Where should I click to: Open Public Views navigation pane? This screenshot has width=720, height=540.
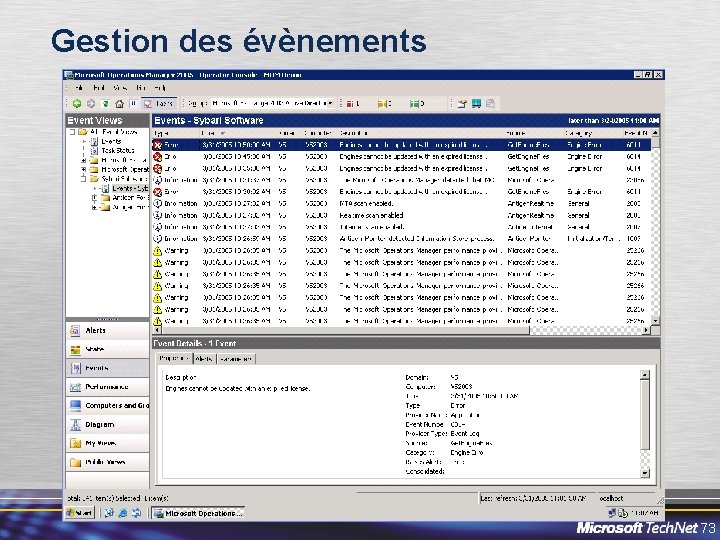tap(107, 462)
